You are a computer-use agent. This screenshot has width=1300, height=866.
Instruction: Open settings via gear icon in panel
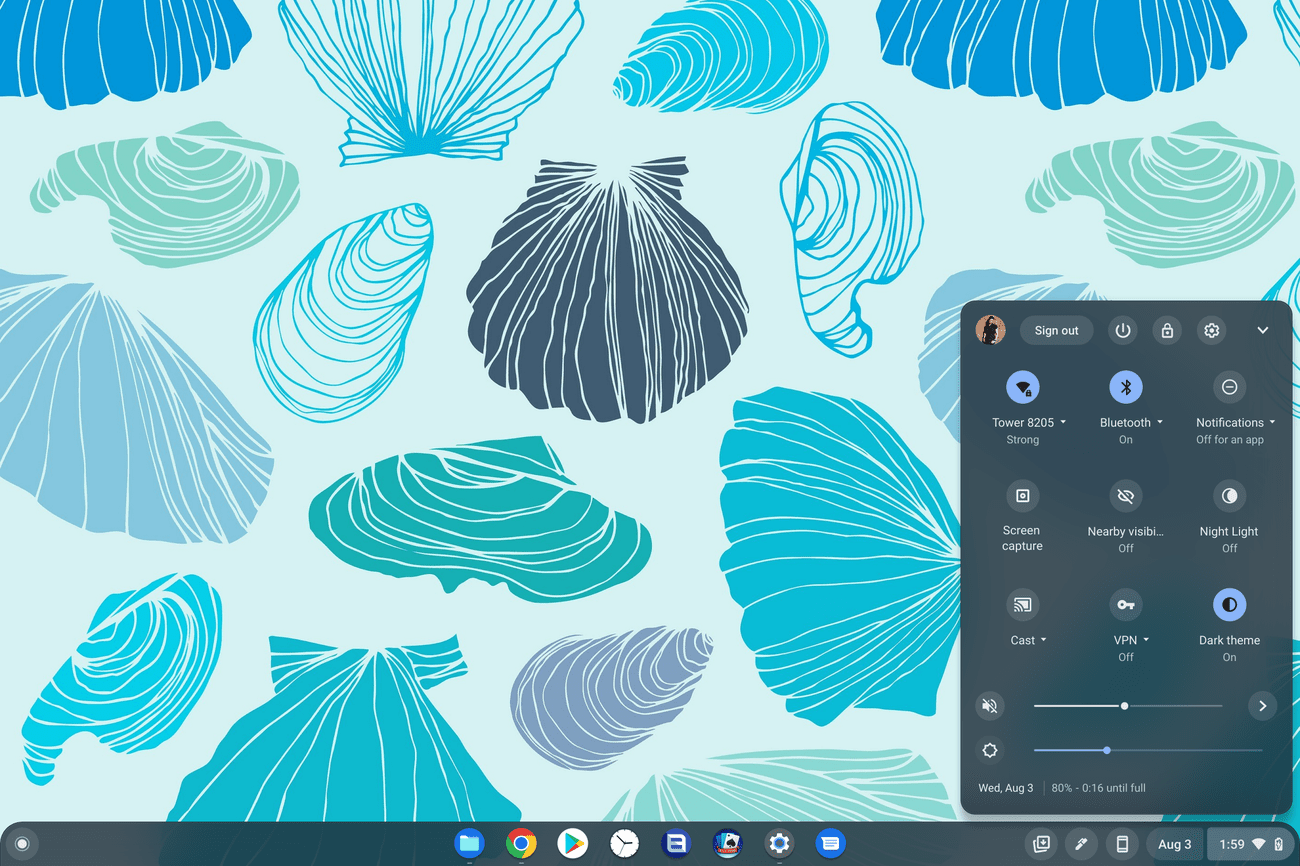coord(1212,331)
